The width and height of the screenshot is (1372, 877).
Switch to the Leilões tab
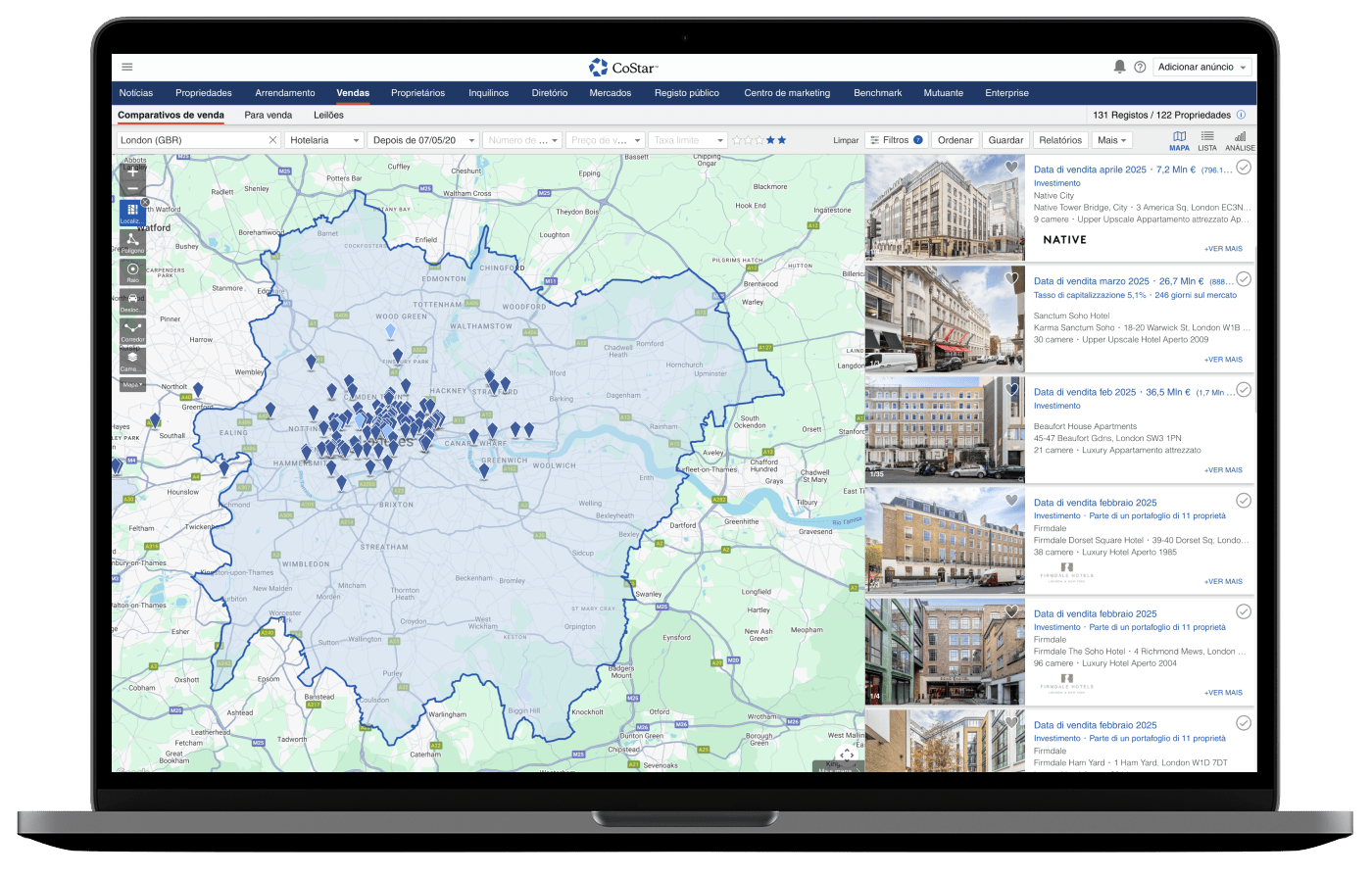point(328,116)
